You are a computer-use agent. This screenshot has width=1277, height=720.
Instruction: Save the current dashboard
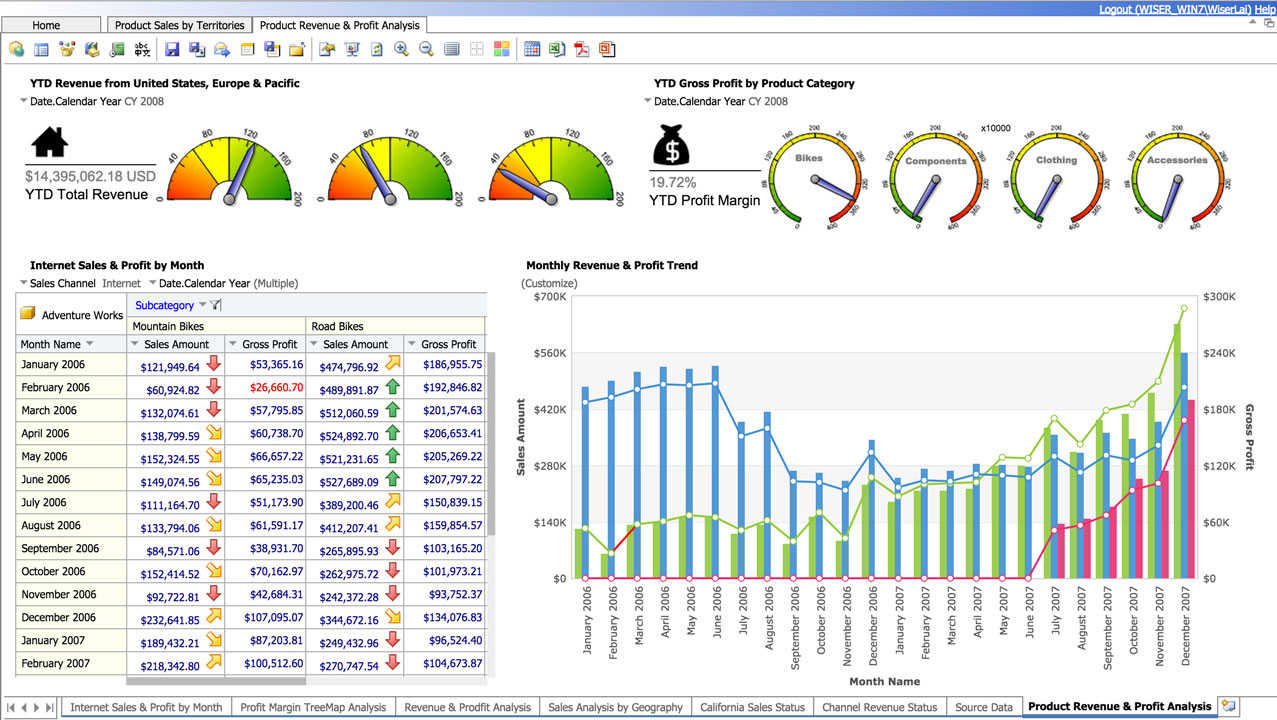[x=172, y=48]
